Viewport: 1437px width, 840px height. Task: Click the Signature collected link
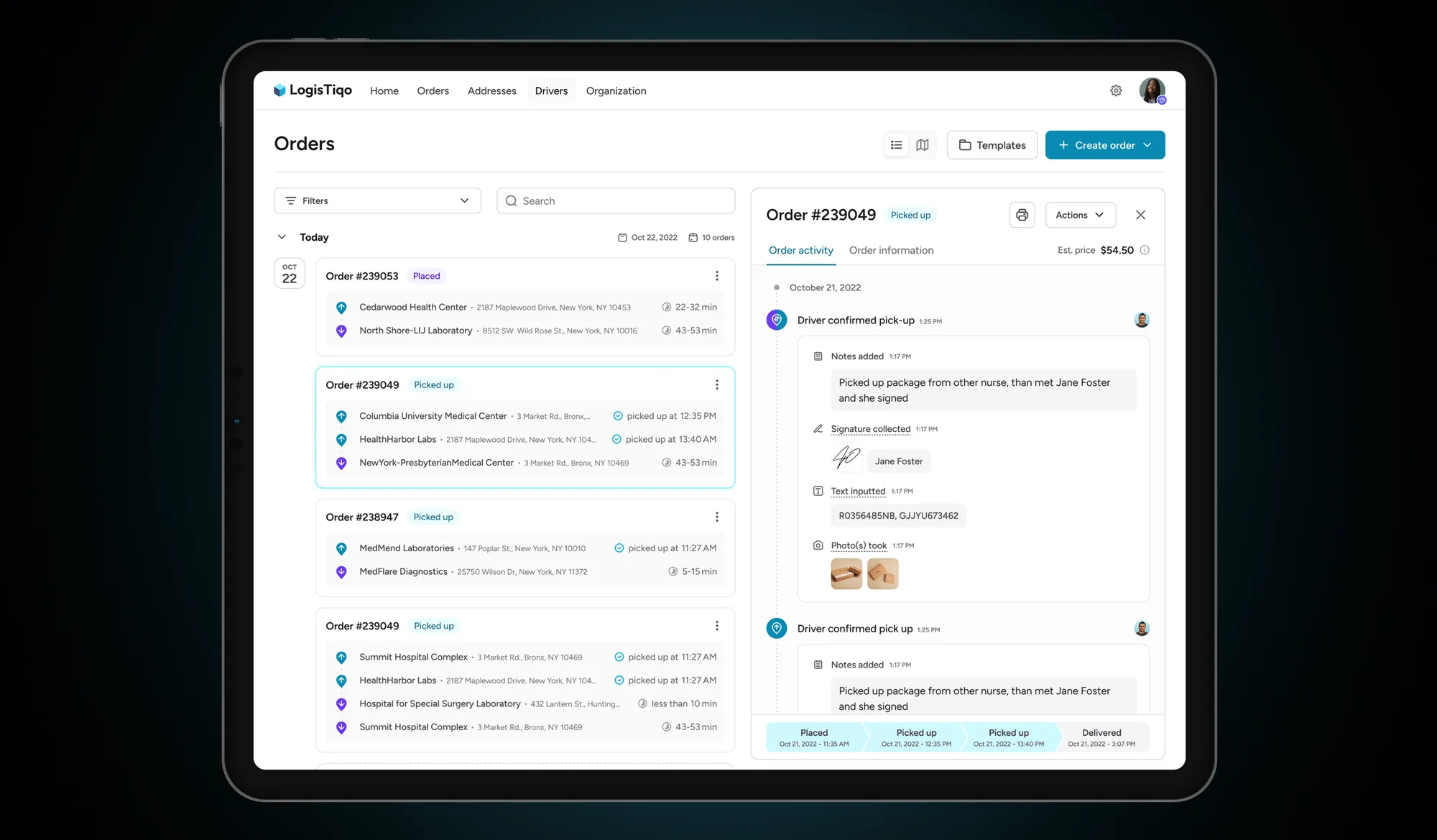[x=870, y=429]
